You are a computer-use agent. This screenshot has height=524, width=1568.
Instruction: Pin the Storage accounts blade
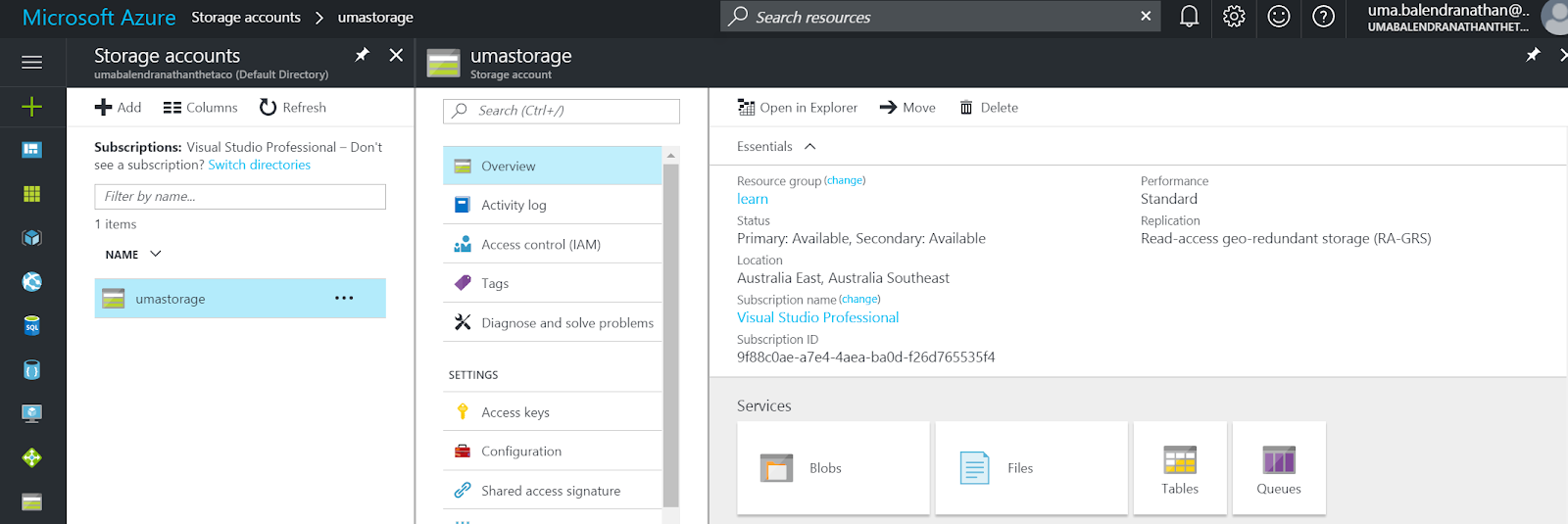point(362,55)
